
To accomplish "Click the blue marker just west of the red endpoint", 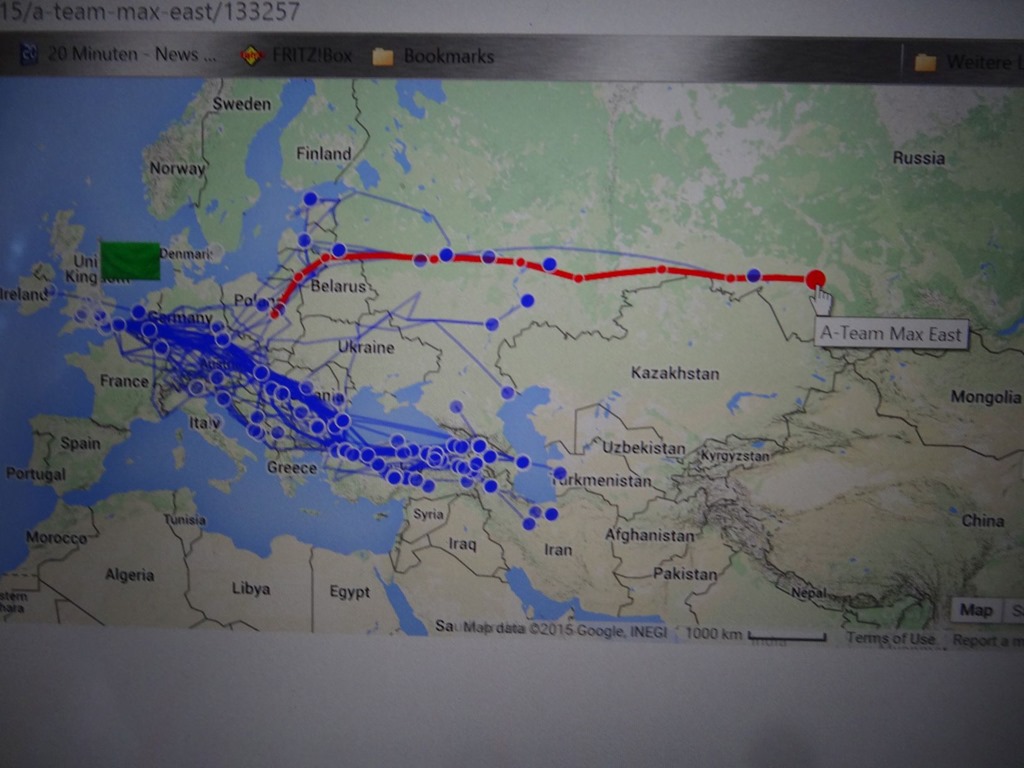I will [x=753, y=275].
